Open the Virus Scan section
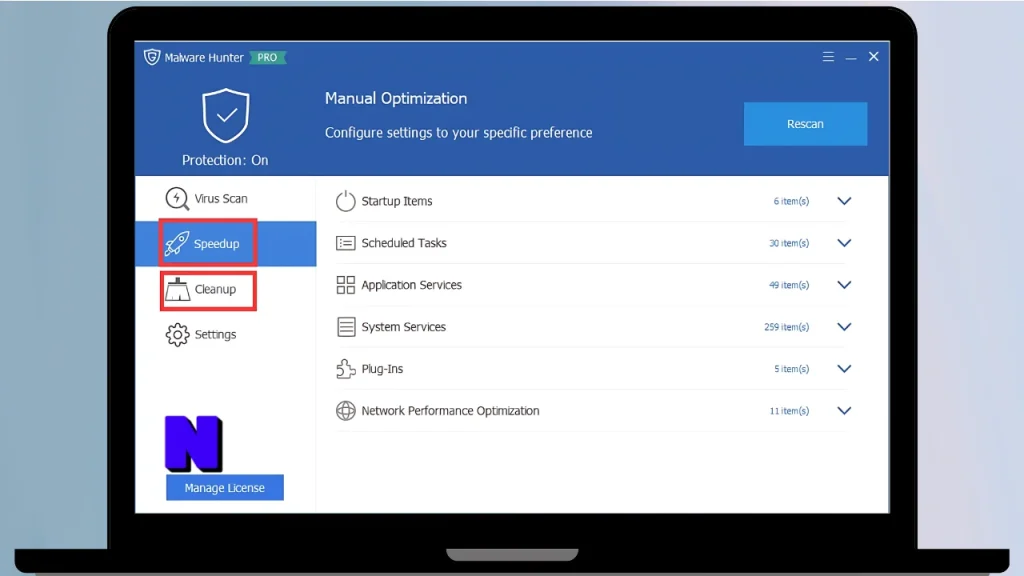 point(225,199)
